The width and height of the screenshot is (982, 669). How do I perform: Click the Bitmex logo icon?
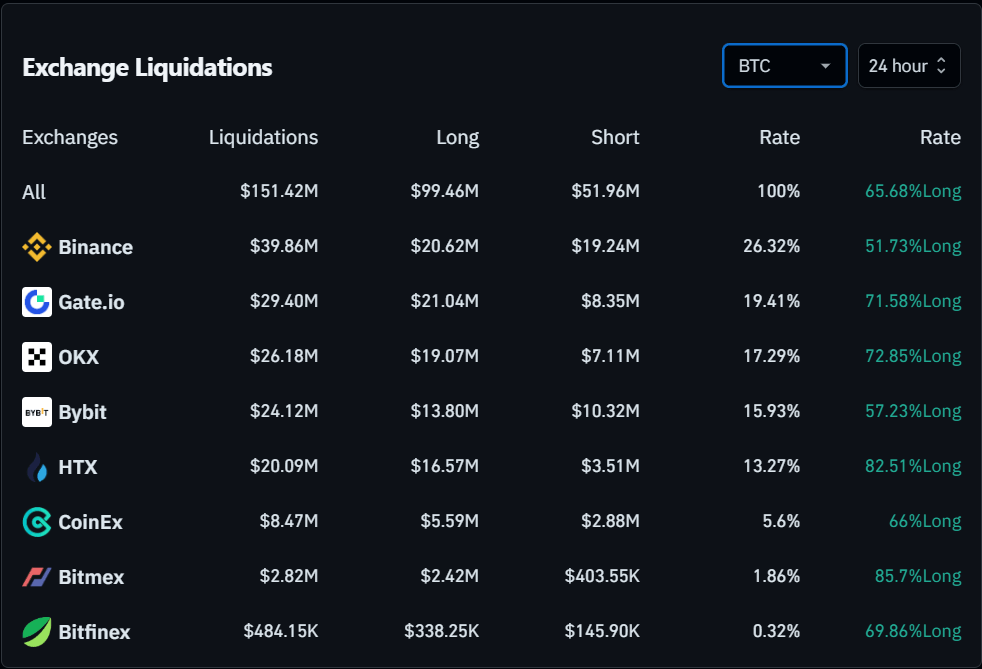[x=37, y=577]
